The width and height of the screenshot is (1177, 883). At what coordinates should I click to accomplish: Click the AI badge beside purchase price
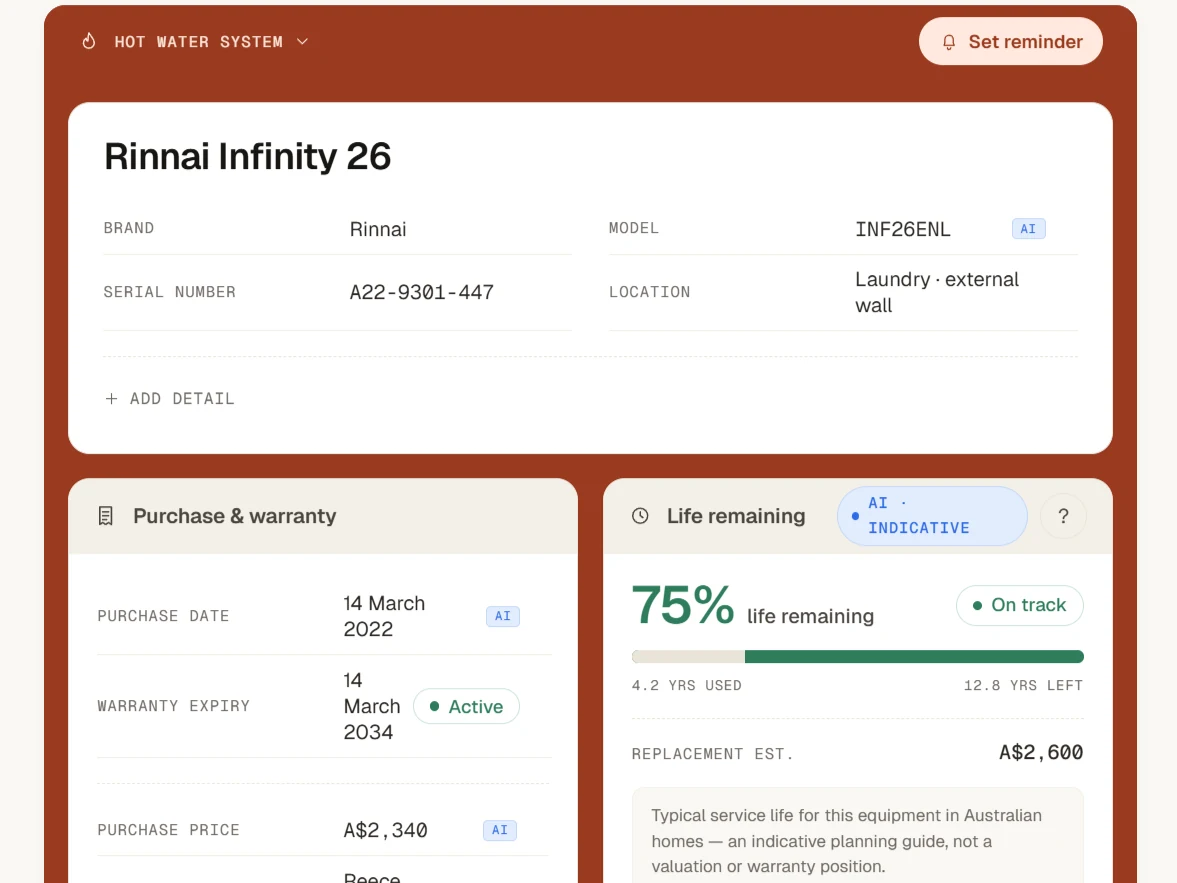point(500,830)
